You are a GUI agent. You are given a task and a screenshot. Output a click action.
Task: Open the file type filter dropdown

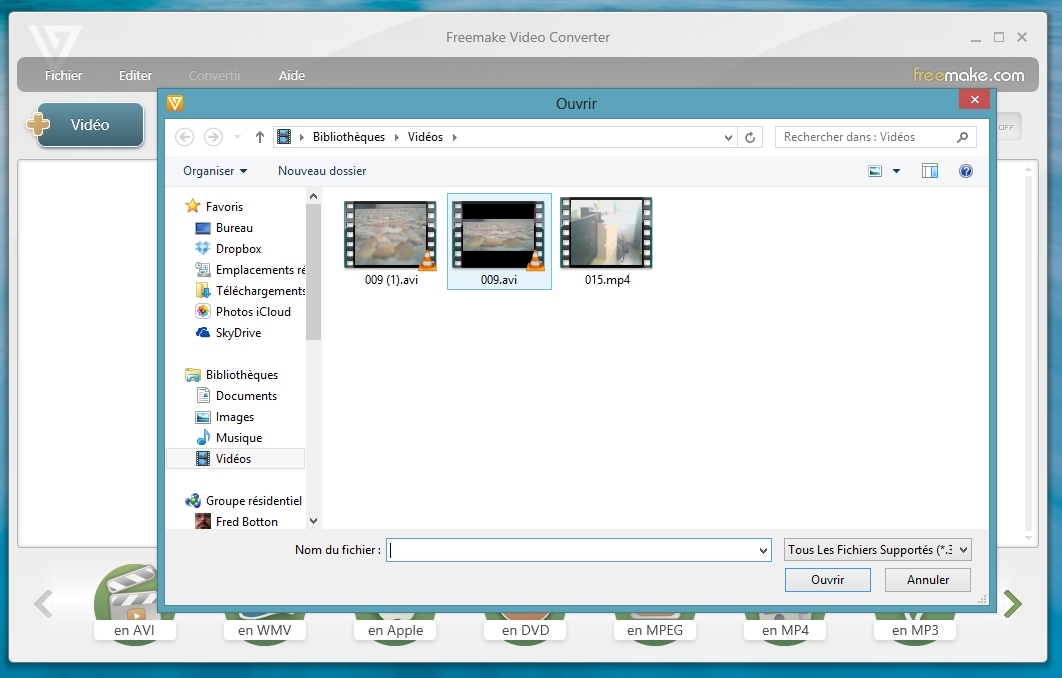click(878, 549)
